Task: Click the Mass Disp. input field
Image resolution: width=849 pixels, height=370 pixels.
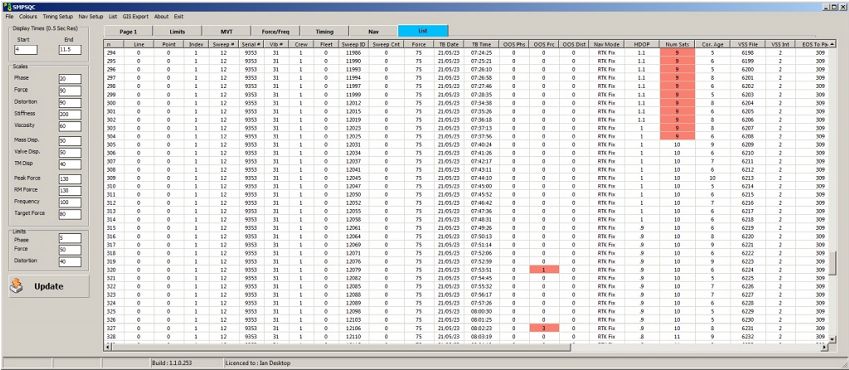Action: pos(70,141)
